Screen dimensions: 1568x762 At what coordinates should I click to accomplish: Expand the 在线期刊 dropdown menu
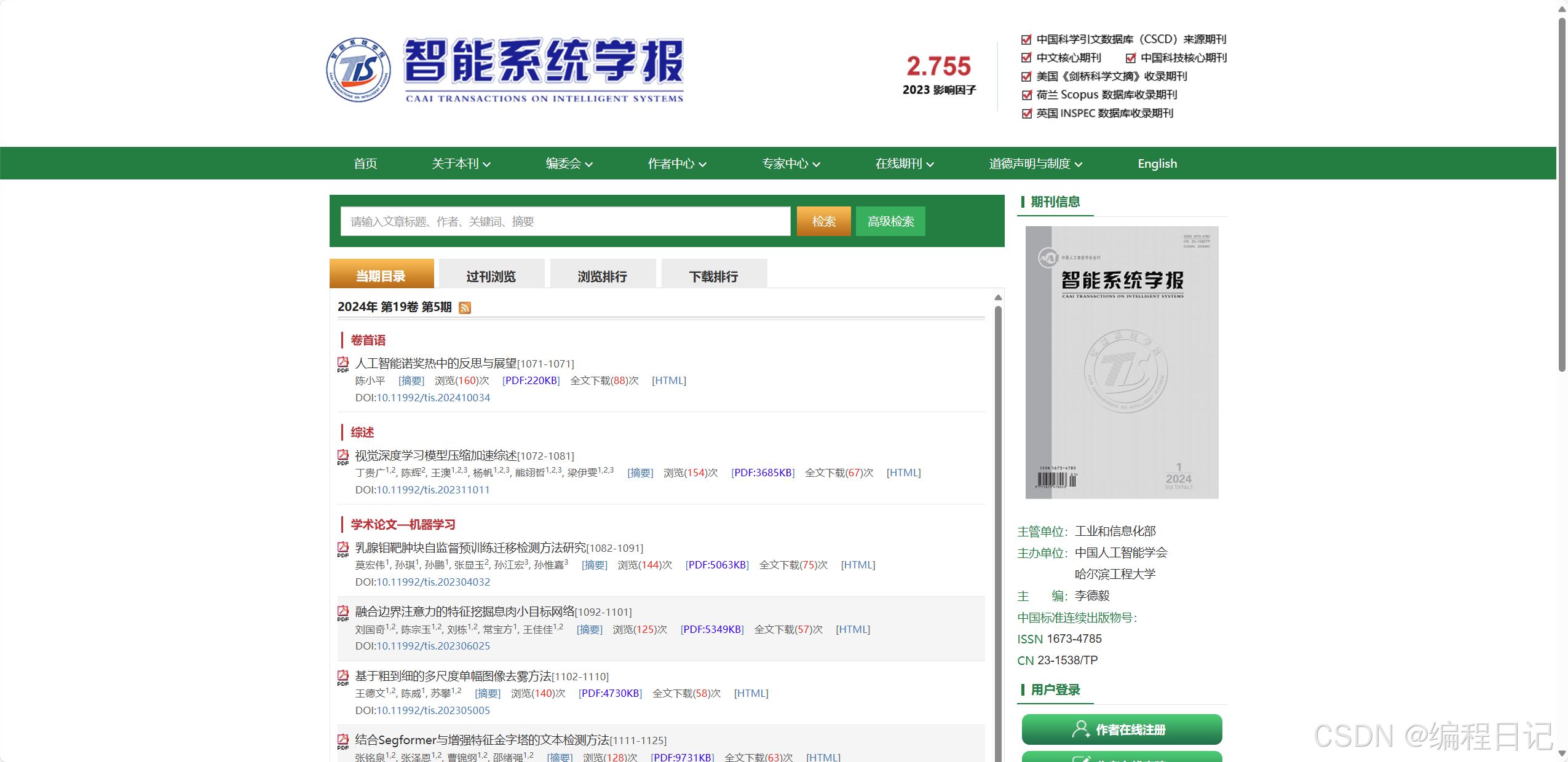(x=904, y=163)
